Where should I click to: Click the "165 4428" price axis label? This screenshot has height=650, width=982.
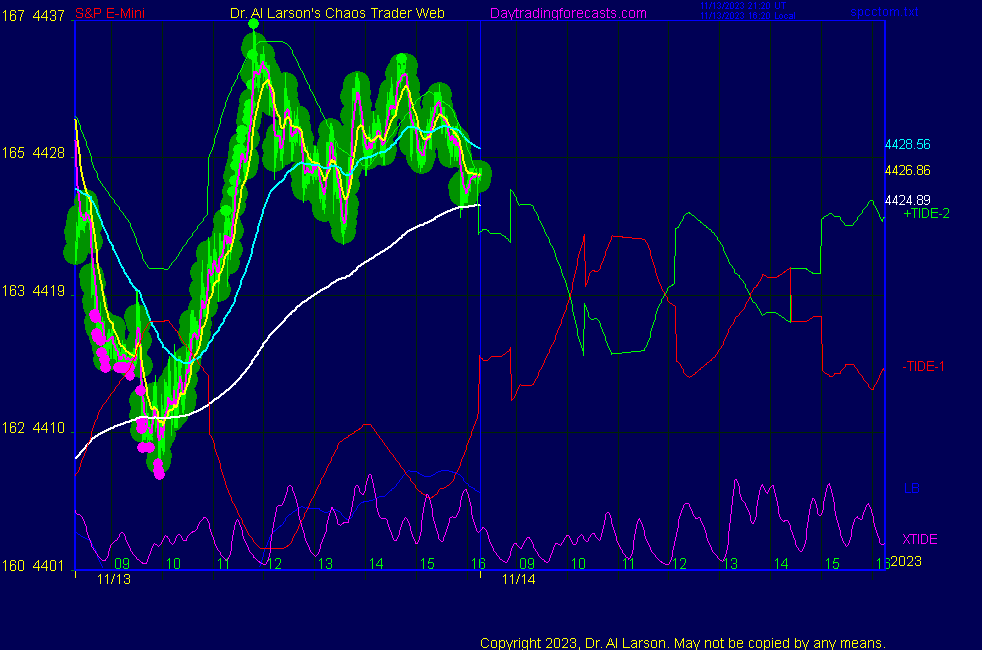[x=33, y=153]
